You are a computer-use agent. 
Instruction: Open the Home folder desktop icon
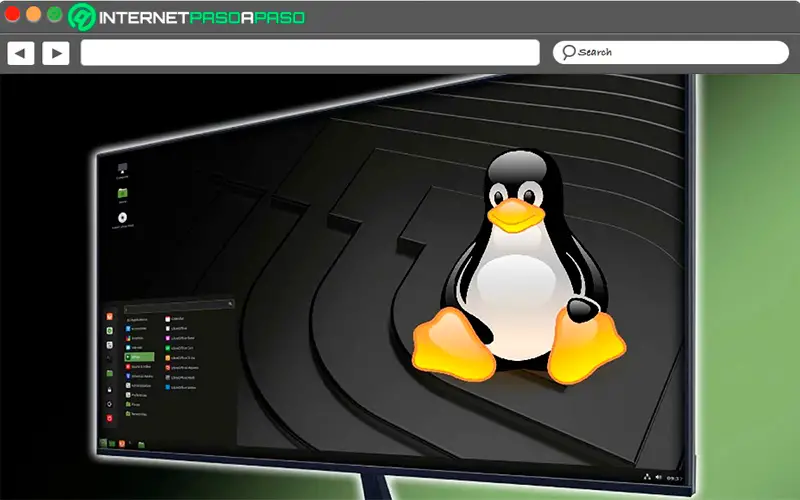[122, 195]
